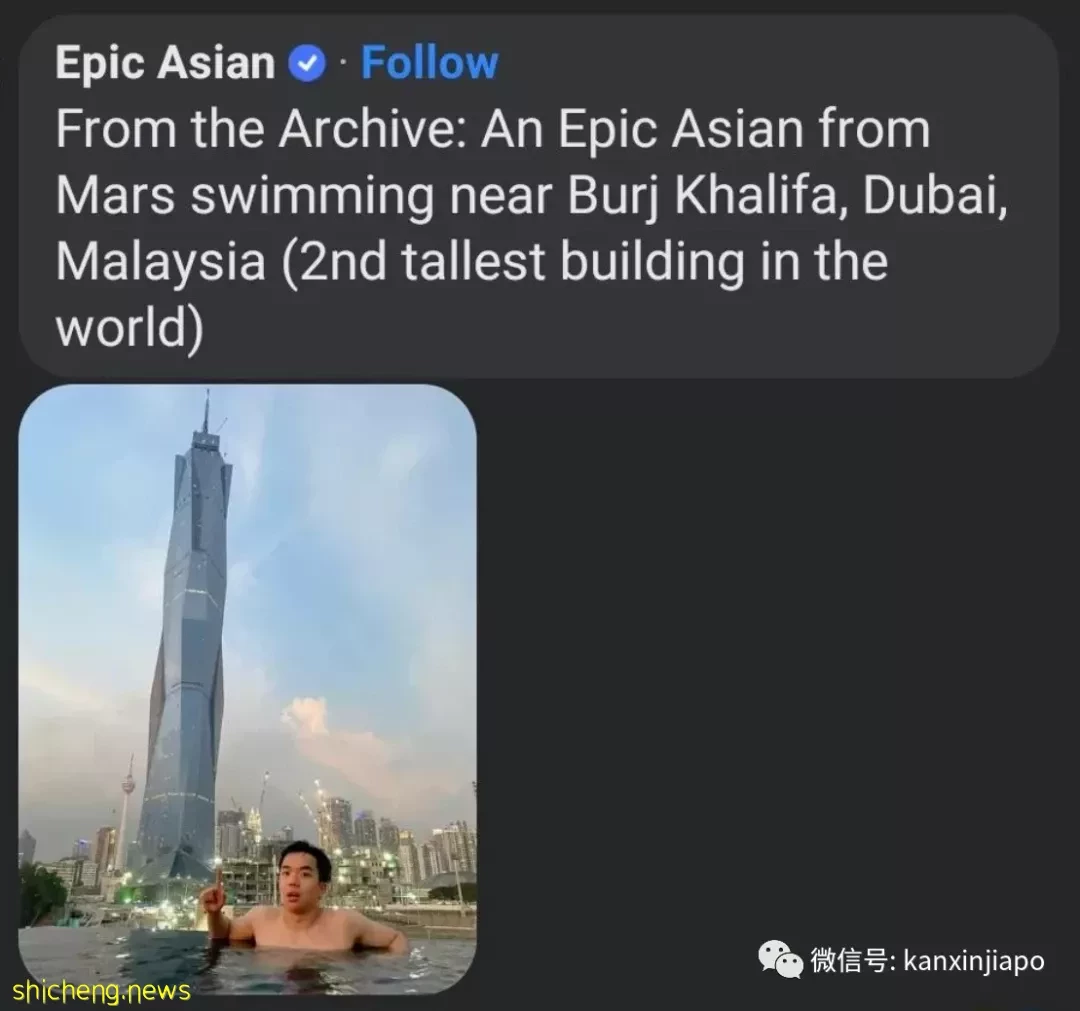Open the Epic Asian profile name
Image resolution: width=1080 pixels, height=1011 pixels.
165,63
